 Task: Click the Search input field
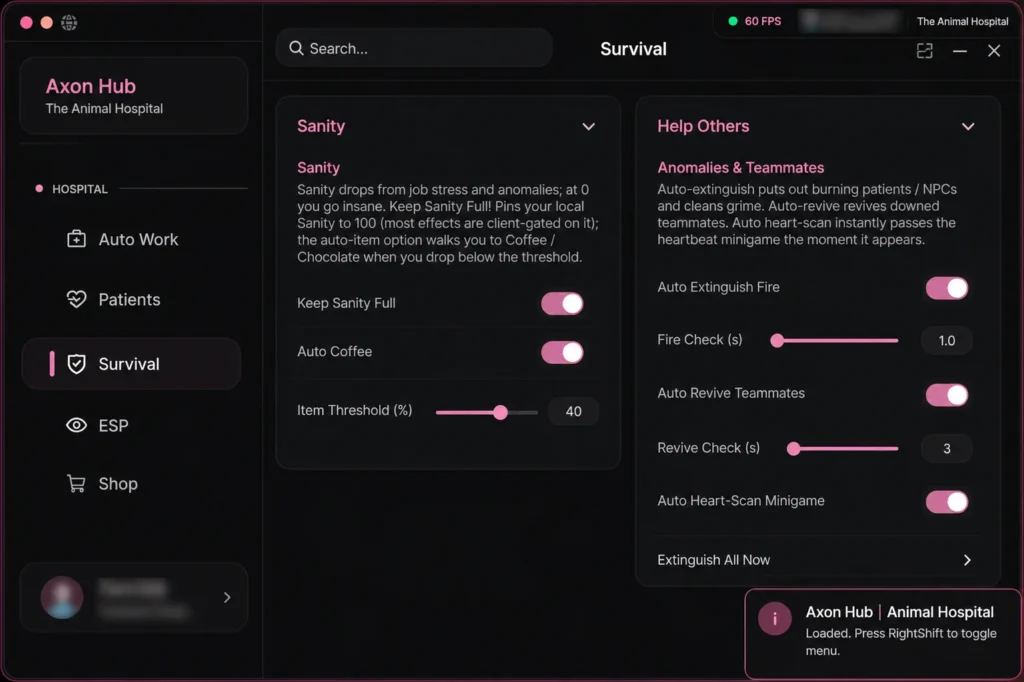click(x=414, y=48)
